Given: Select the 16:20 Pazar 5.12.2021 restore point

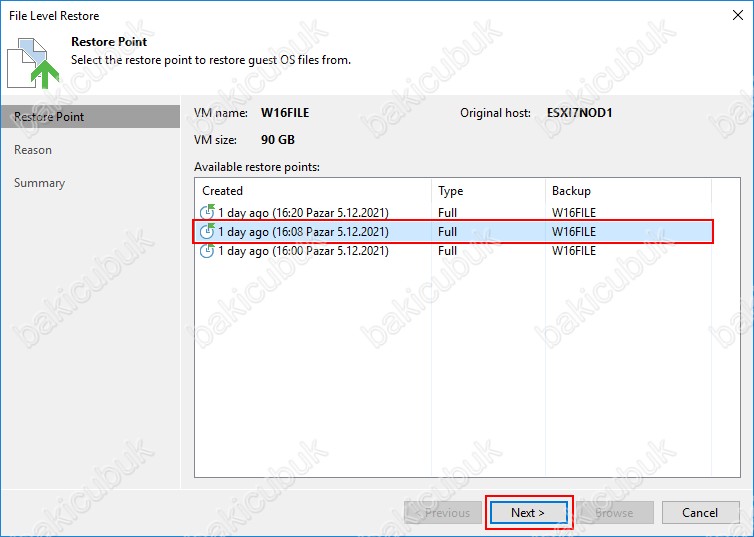Looking at the screenshot, I should [453, 212].
